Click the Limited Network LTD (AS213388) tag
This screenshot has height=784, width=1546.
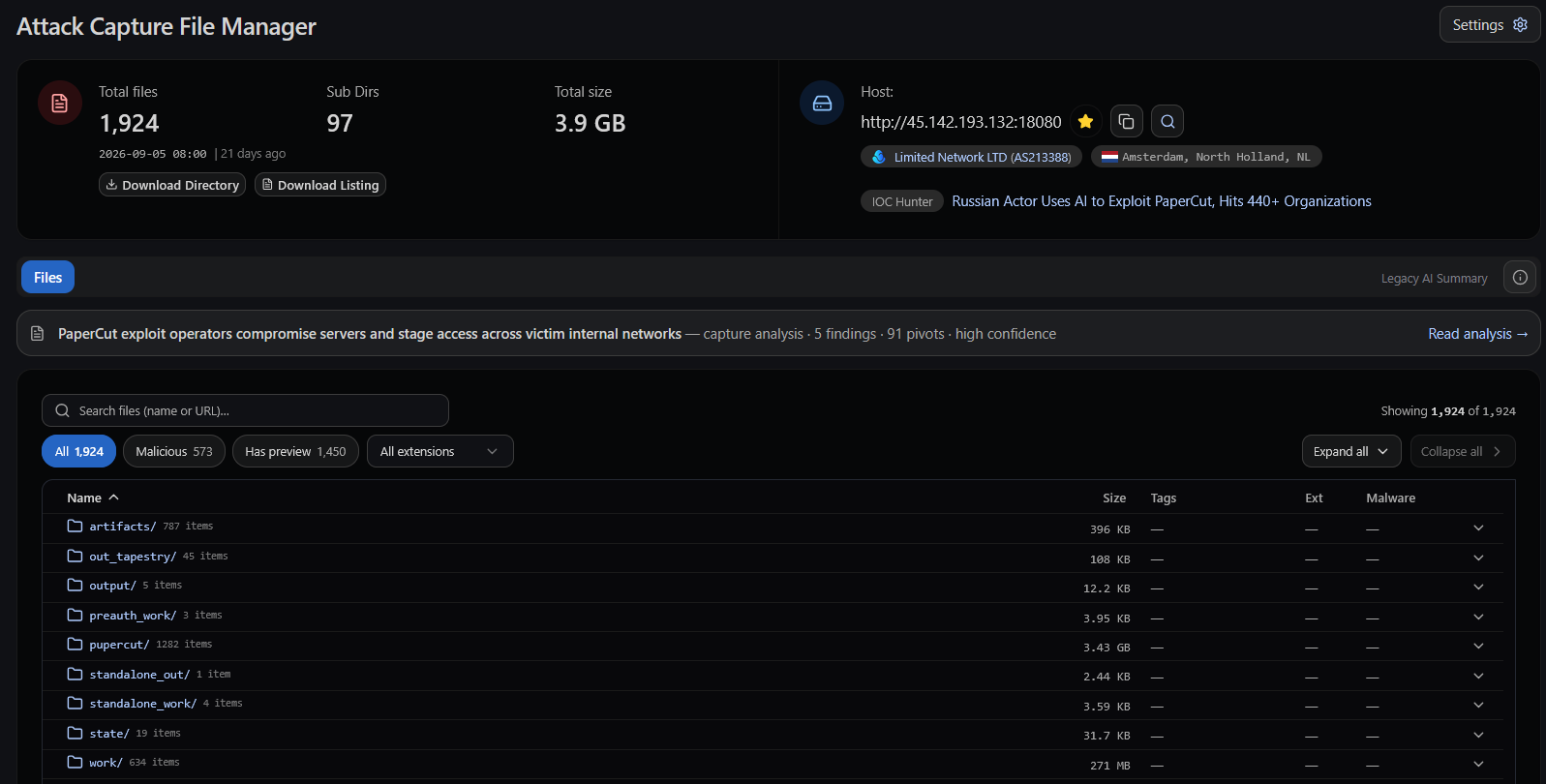[972, 157]
